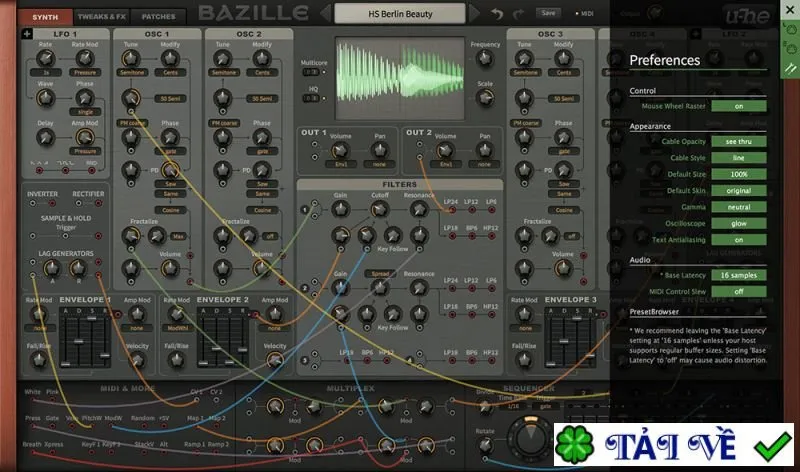Viewport: 800px width, 472px height.
Task: Click the oscilloscope Frequency knob
Action: click(x=485, y=59)
